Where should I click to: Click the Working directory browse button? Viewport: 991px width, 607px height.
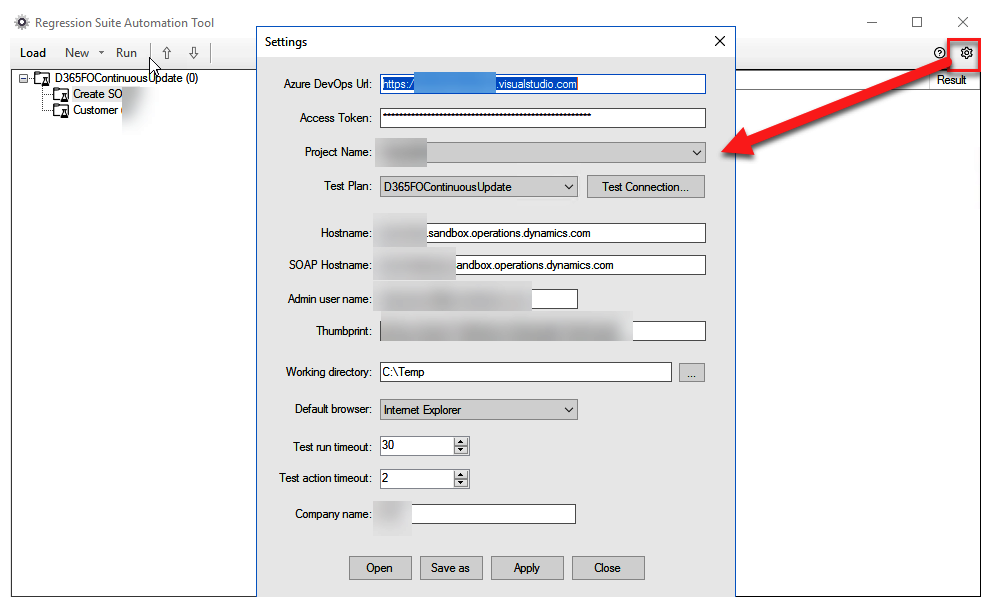pyautogui.click(x=692, y=372)
